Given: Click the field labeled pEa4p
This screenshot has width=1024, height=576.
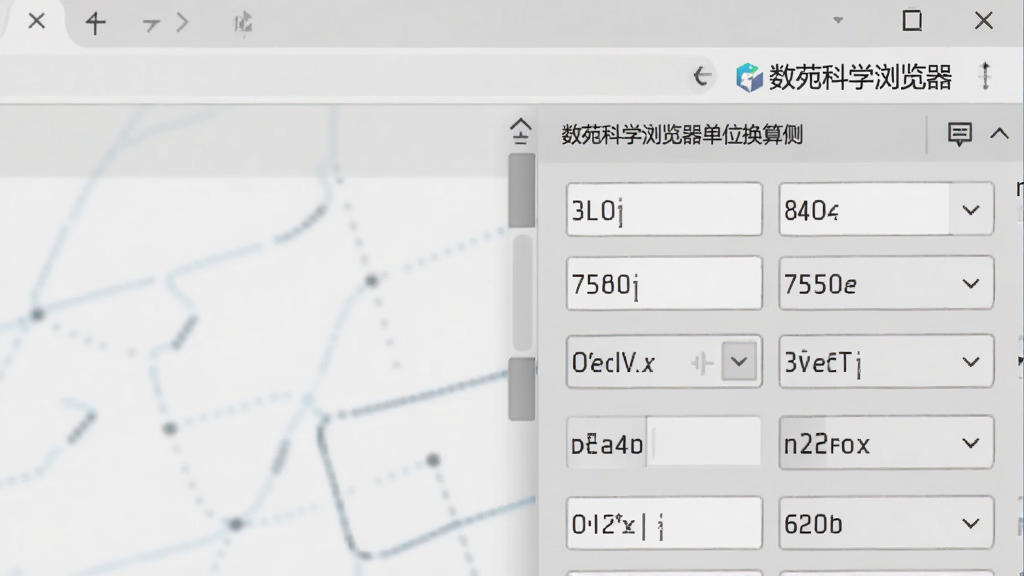Looking at the screenshot, I should (664, 443).
